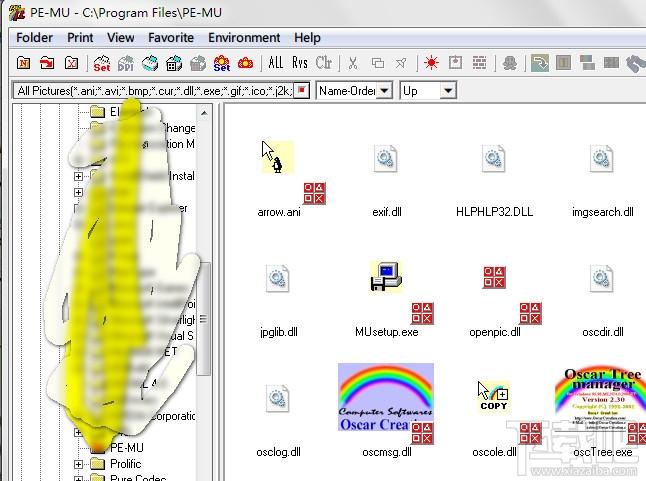The height and width of the screenshot is (481, 646).
Task: Expand the Prolific folder tree node
Action: tap(78, 464)
